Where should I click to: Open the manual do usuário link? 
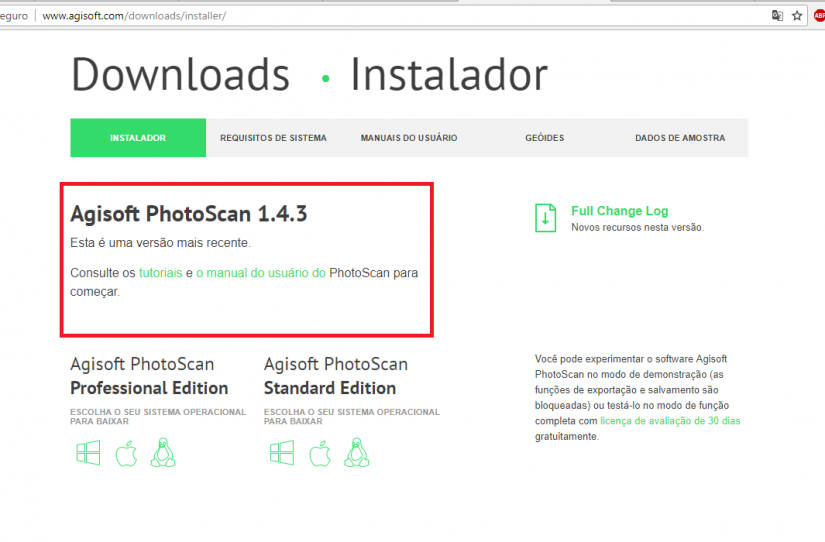(x=261, y=273)
